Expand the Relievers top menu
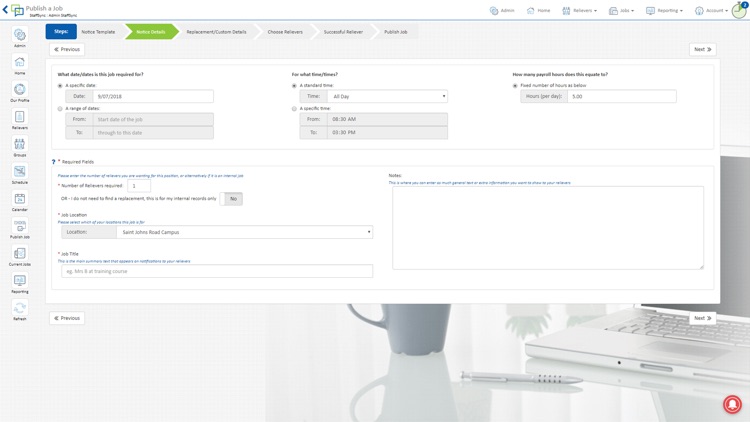 (x=579, y=11)
